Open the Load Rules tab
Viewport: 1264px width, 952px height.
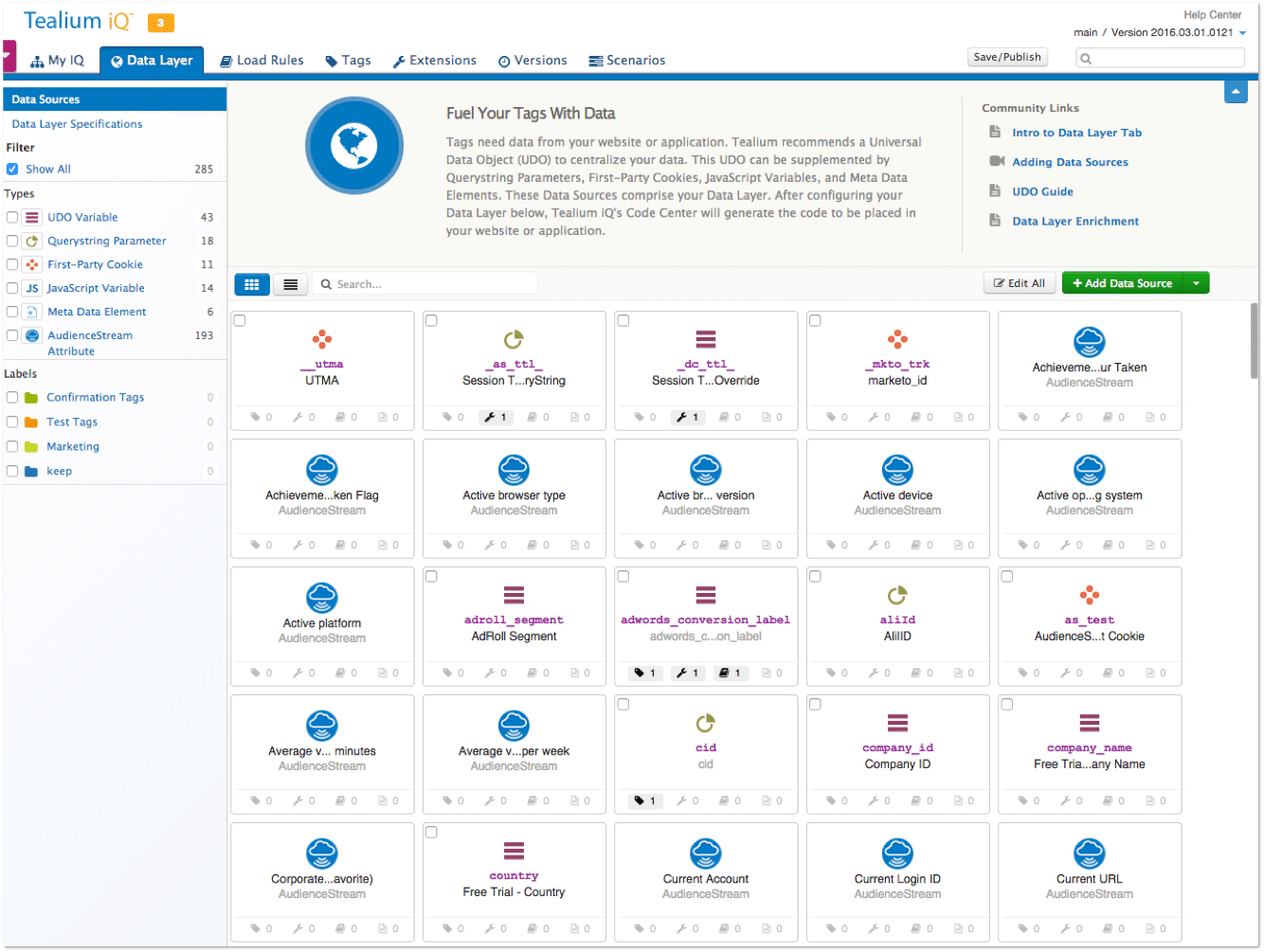coord(262,61)
